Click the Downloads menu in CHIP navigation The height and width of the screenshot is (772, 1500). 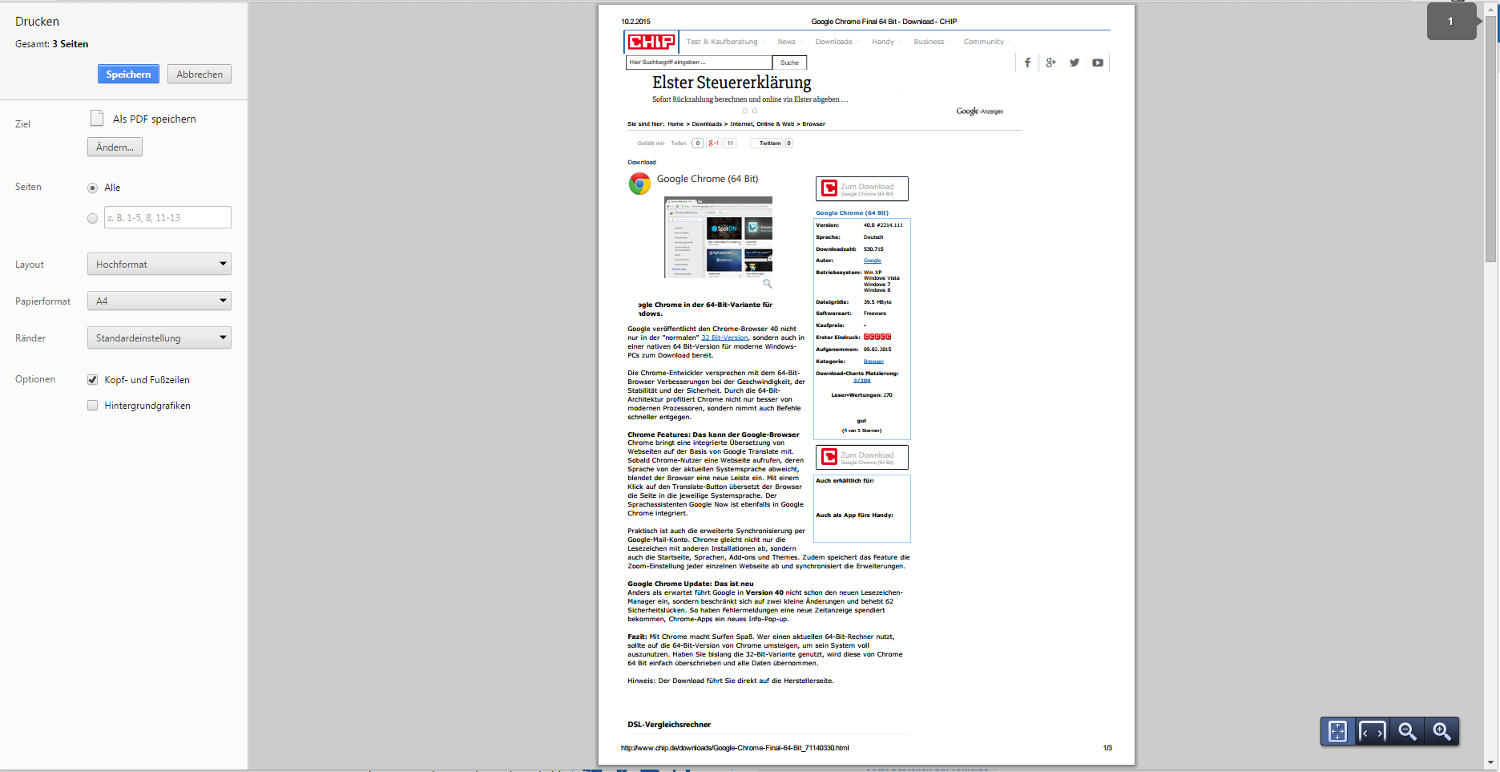pos(833,42)
